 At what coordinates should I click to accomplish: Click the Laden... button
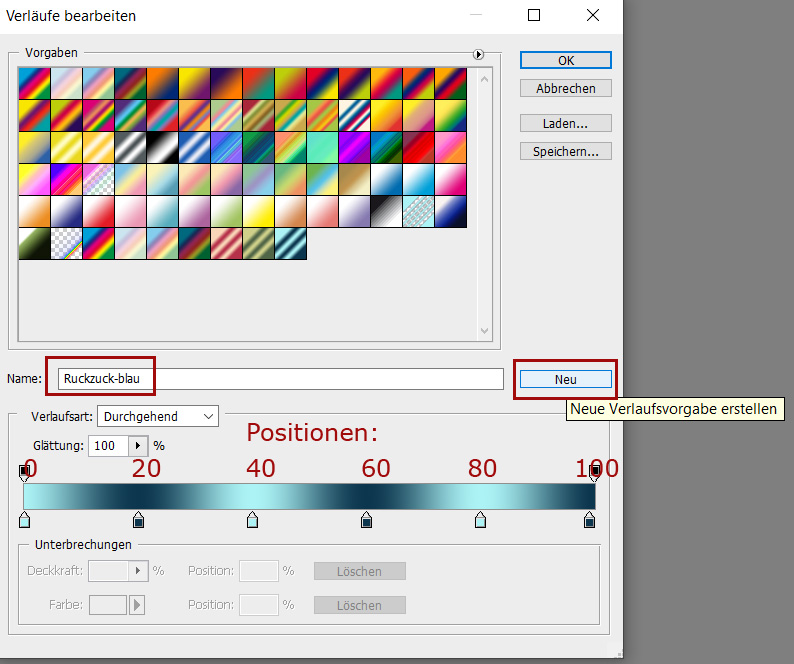point(565,124)
